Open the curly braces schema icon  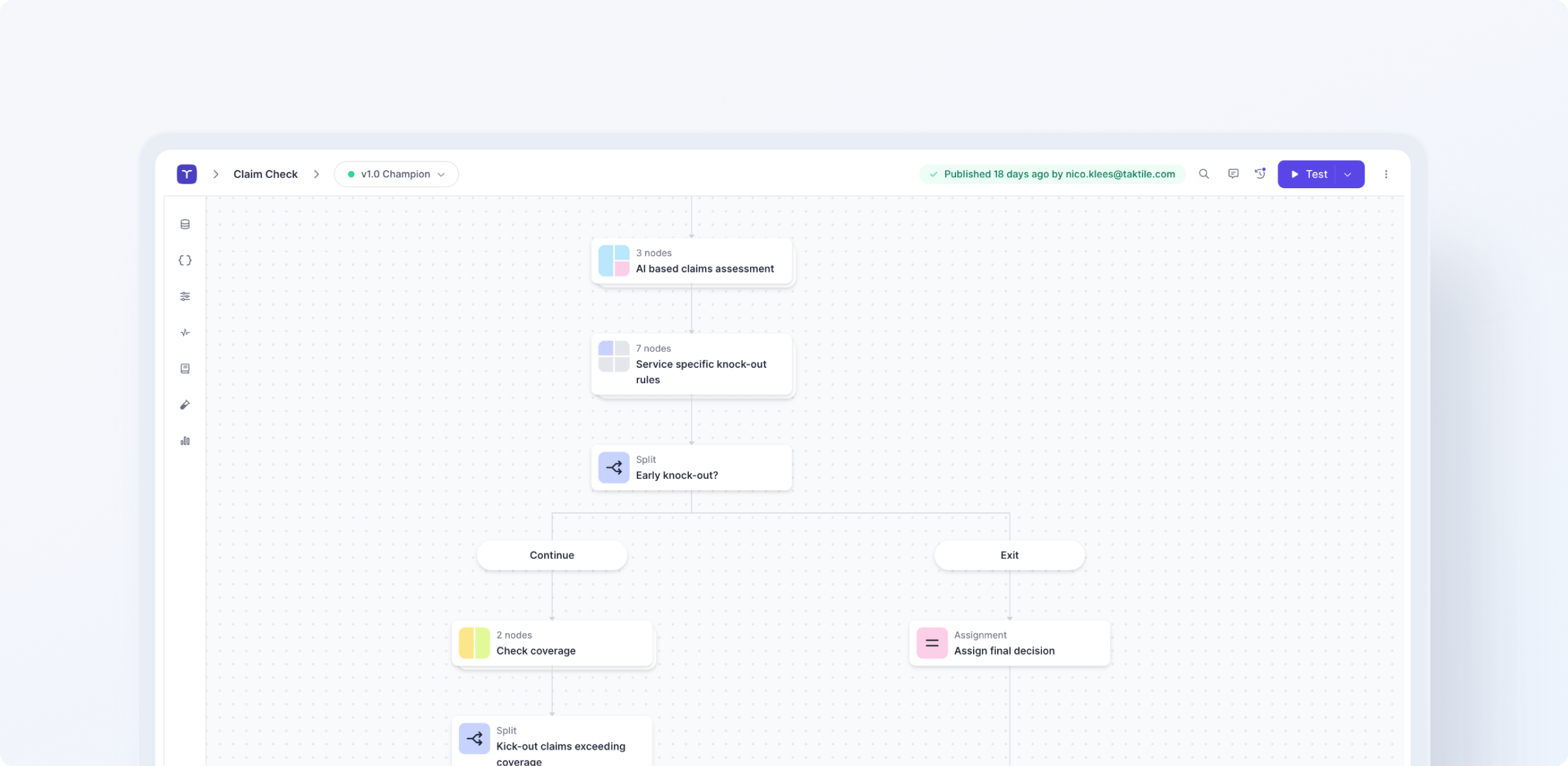185,261
